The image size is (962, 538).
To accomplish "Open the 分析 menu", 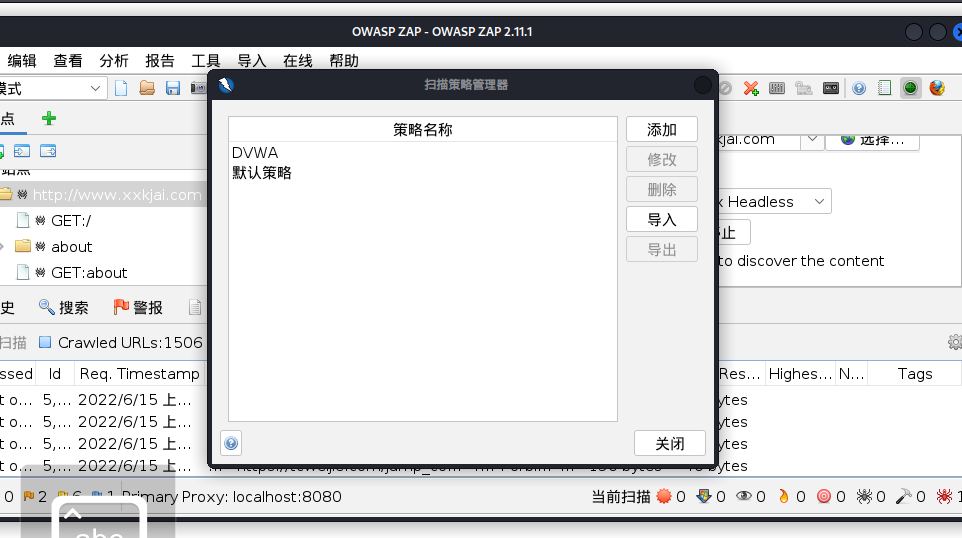I will pos(114,61).
